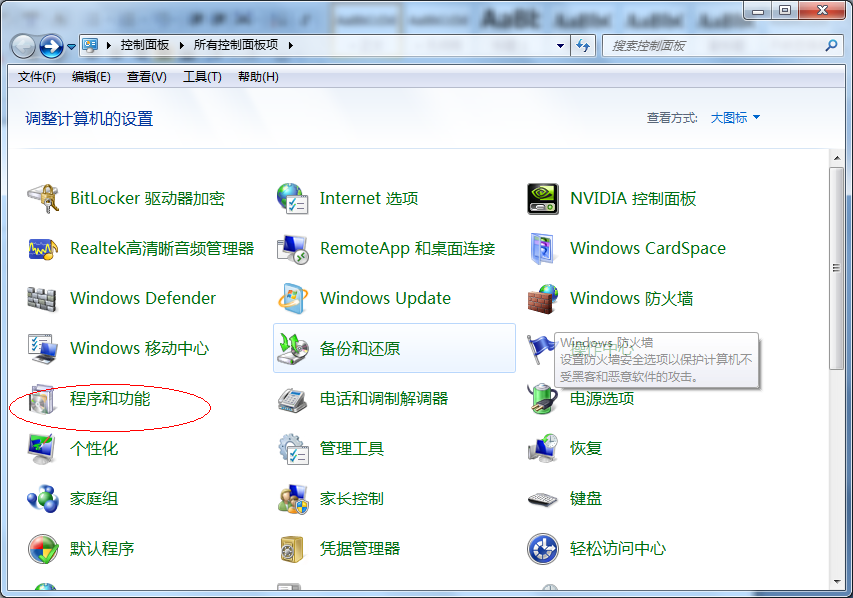Expand the address bar history dropdown arrow
Screen dimensions: 853x598
pos(561,46)
